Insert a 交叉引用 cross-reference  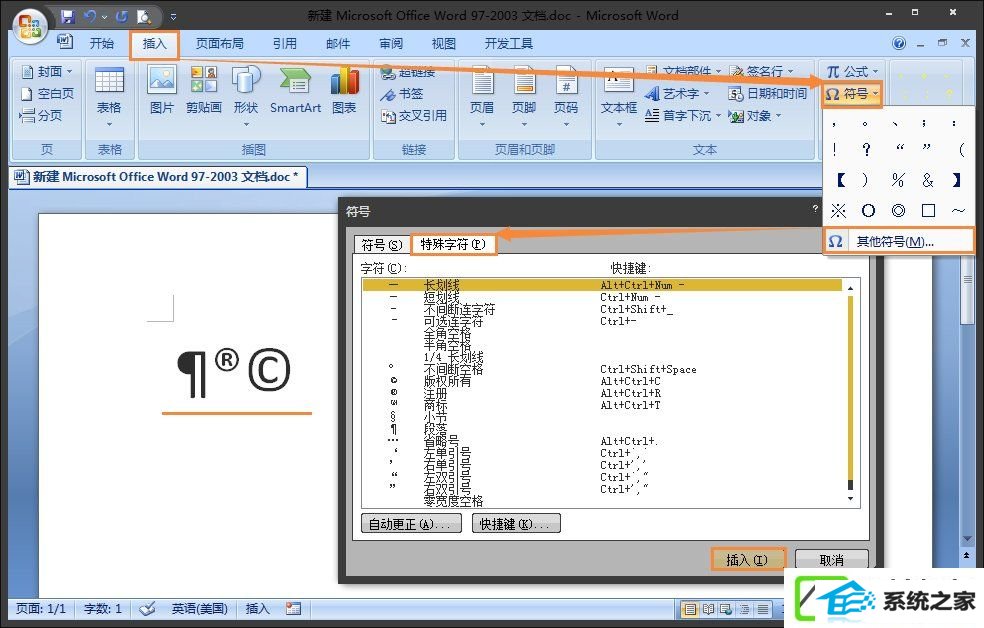coord(414,116)
